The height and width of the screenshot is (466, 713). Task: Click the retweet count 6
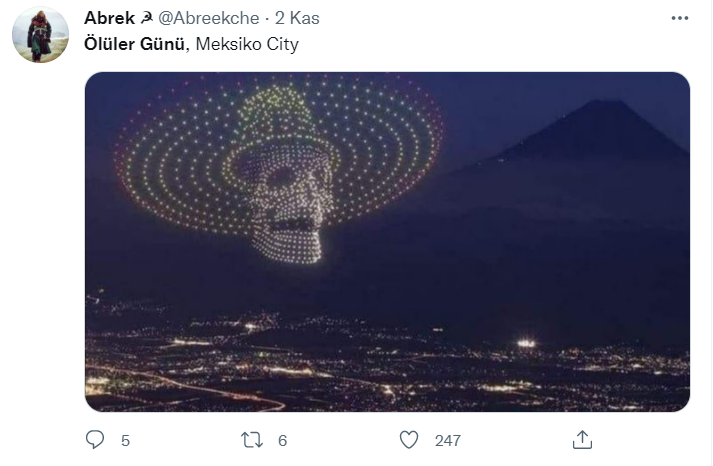tap(283, 440)
